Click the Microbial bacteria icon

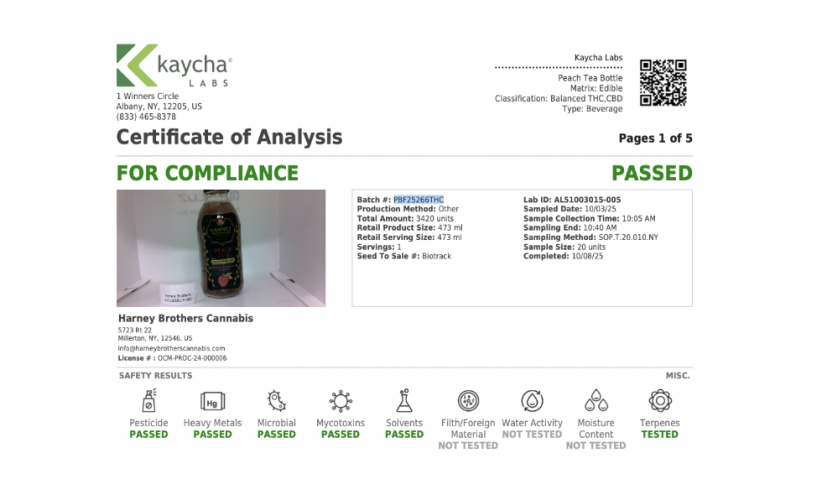276,402
